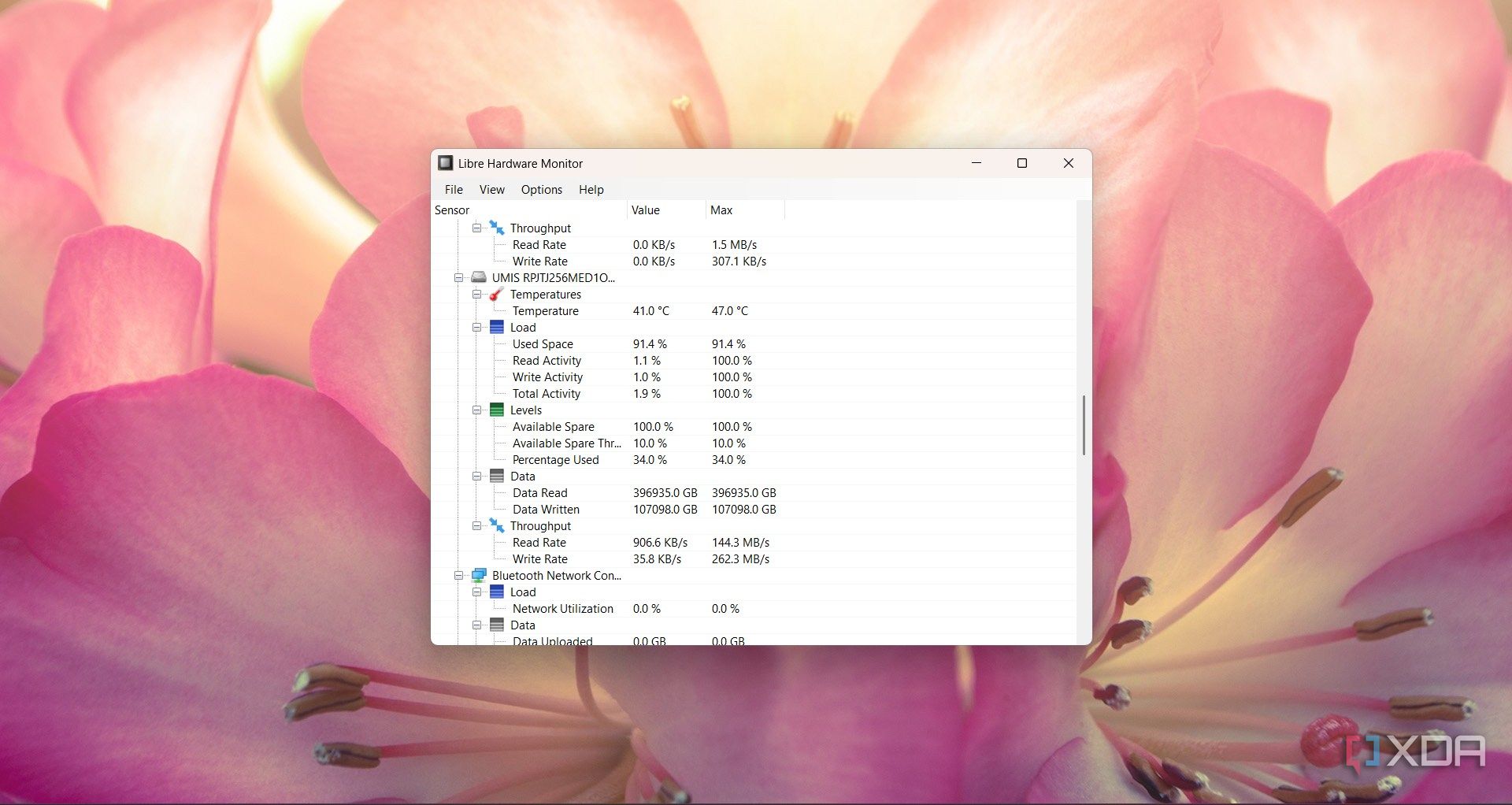Click the Sensor column header
The height and width of the screenshot is (805, 1512).
click(529, 210)
